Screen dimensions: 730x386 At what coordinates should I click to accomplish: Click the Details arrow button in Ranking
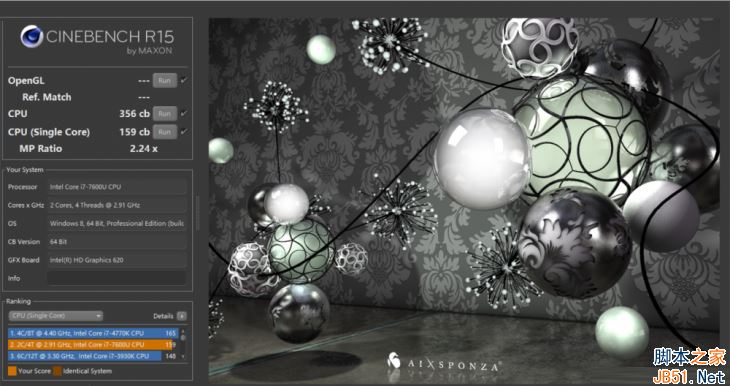[x=182, y=316]
